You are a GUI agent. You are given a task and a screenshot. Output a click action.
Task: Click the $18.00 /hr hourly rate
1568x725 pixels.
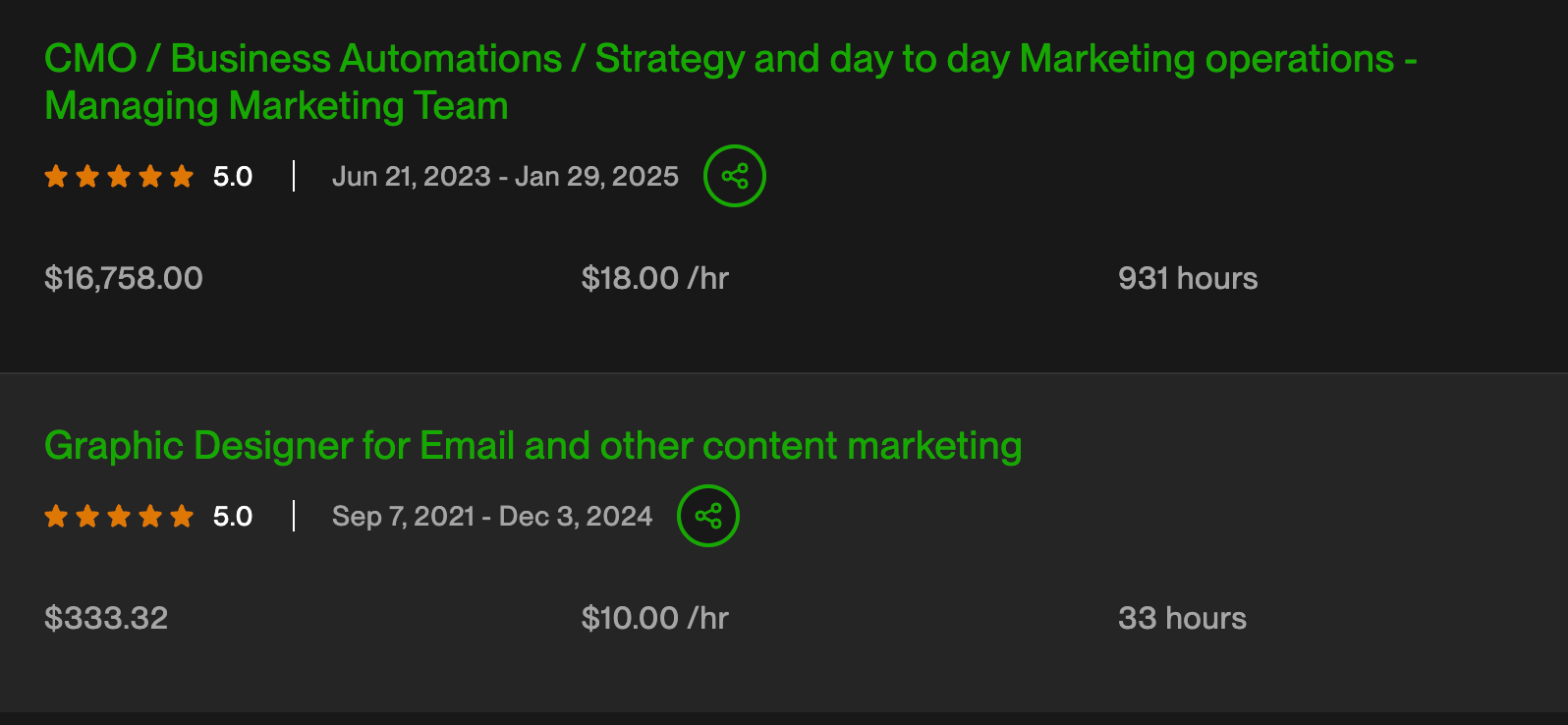[x=654, y=279]
